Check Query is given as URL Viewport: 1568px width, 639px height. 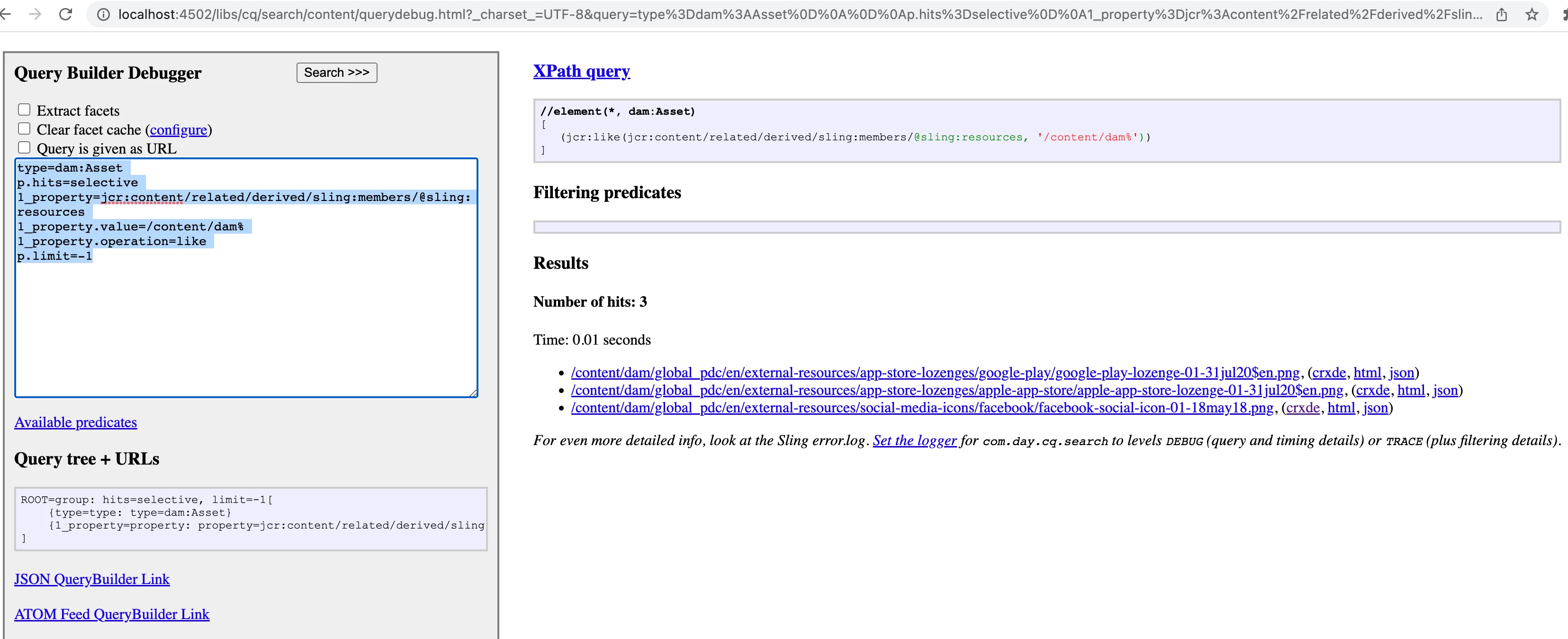tap(24, 147)
